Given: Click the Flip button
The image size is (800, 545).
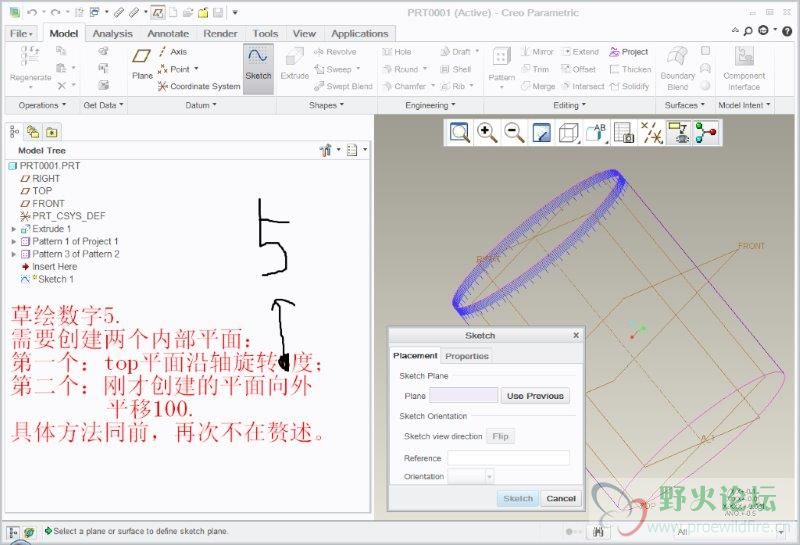Looking at the screenshot, I should tap(500, 436).
